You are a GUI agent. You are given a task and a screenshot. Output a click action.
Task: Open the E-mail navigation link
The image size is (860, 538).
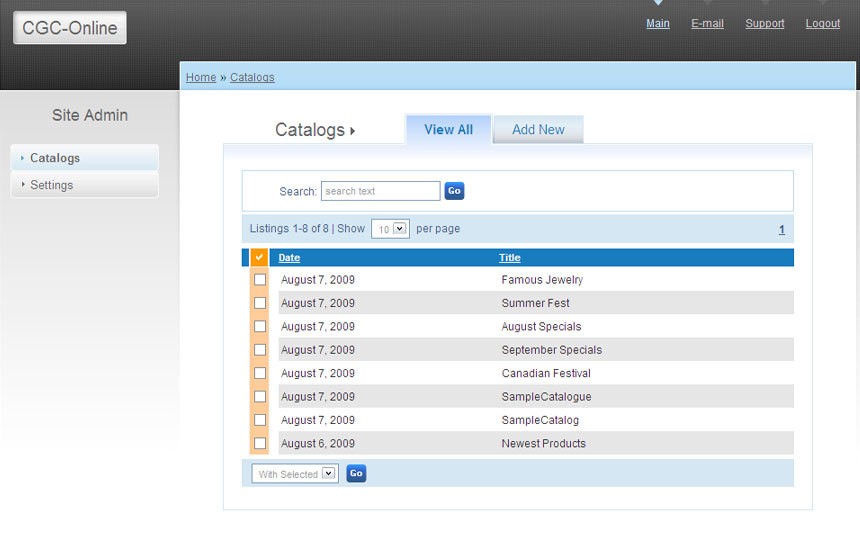click(x=707, y=24)
